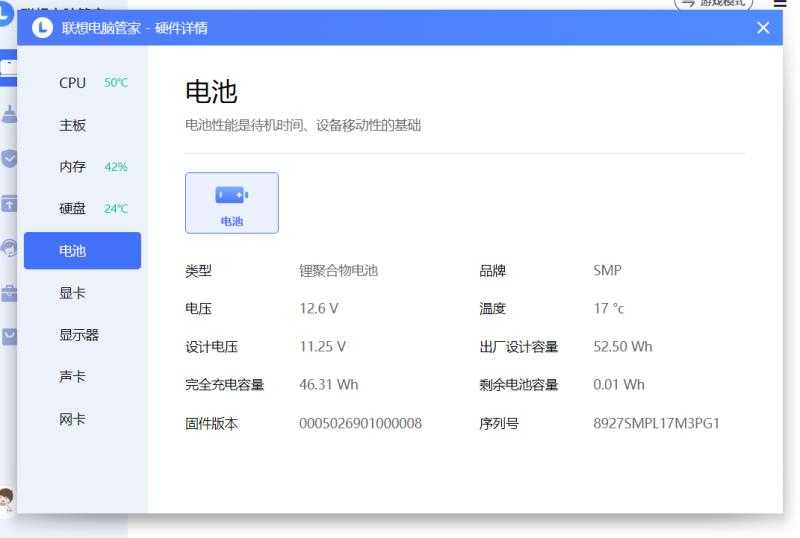Click the temperature value 17 °c
Image resolution: width=800 pixels, height=538 pixels.
coord(608,308)
